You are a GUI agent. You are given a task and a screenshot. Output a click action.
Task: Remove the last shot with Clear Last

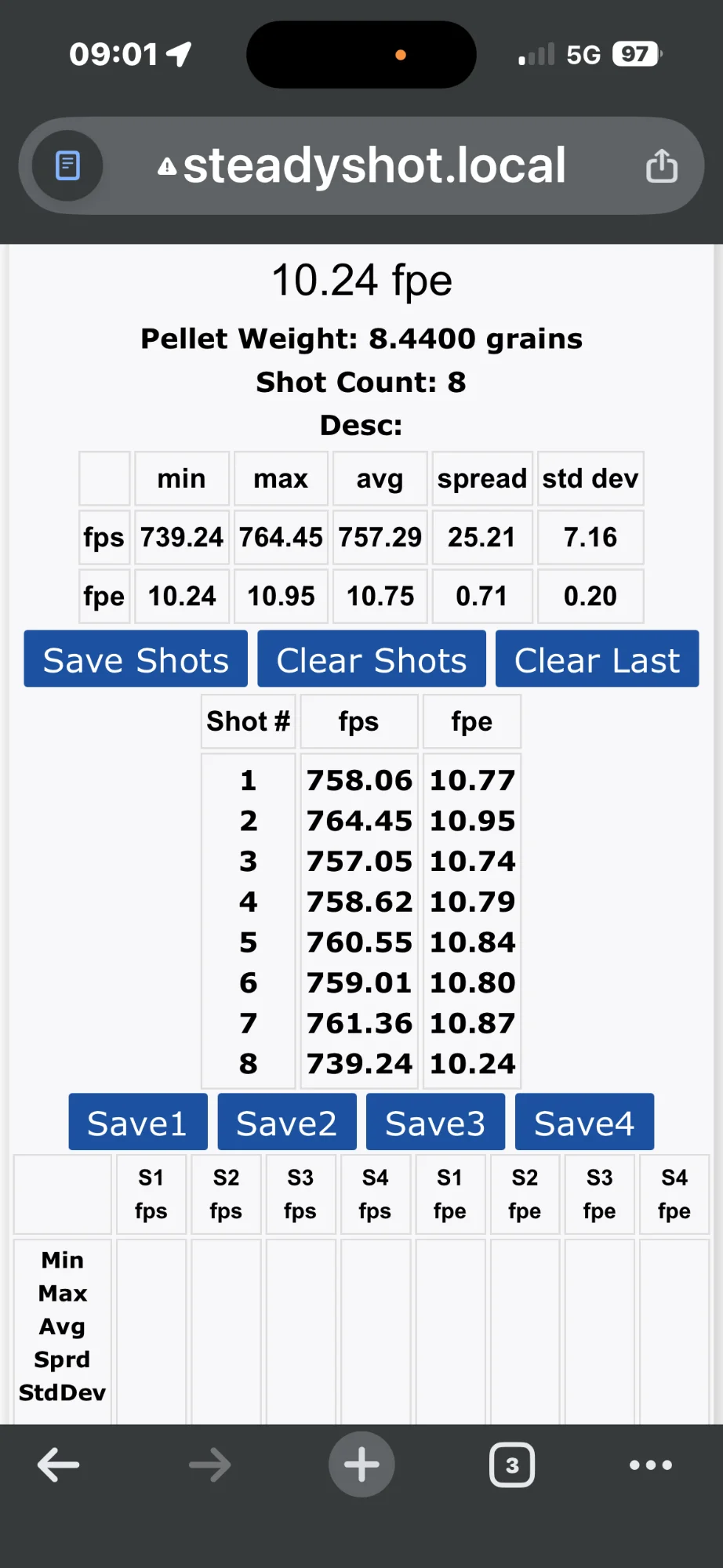[x=596, y=659]
